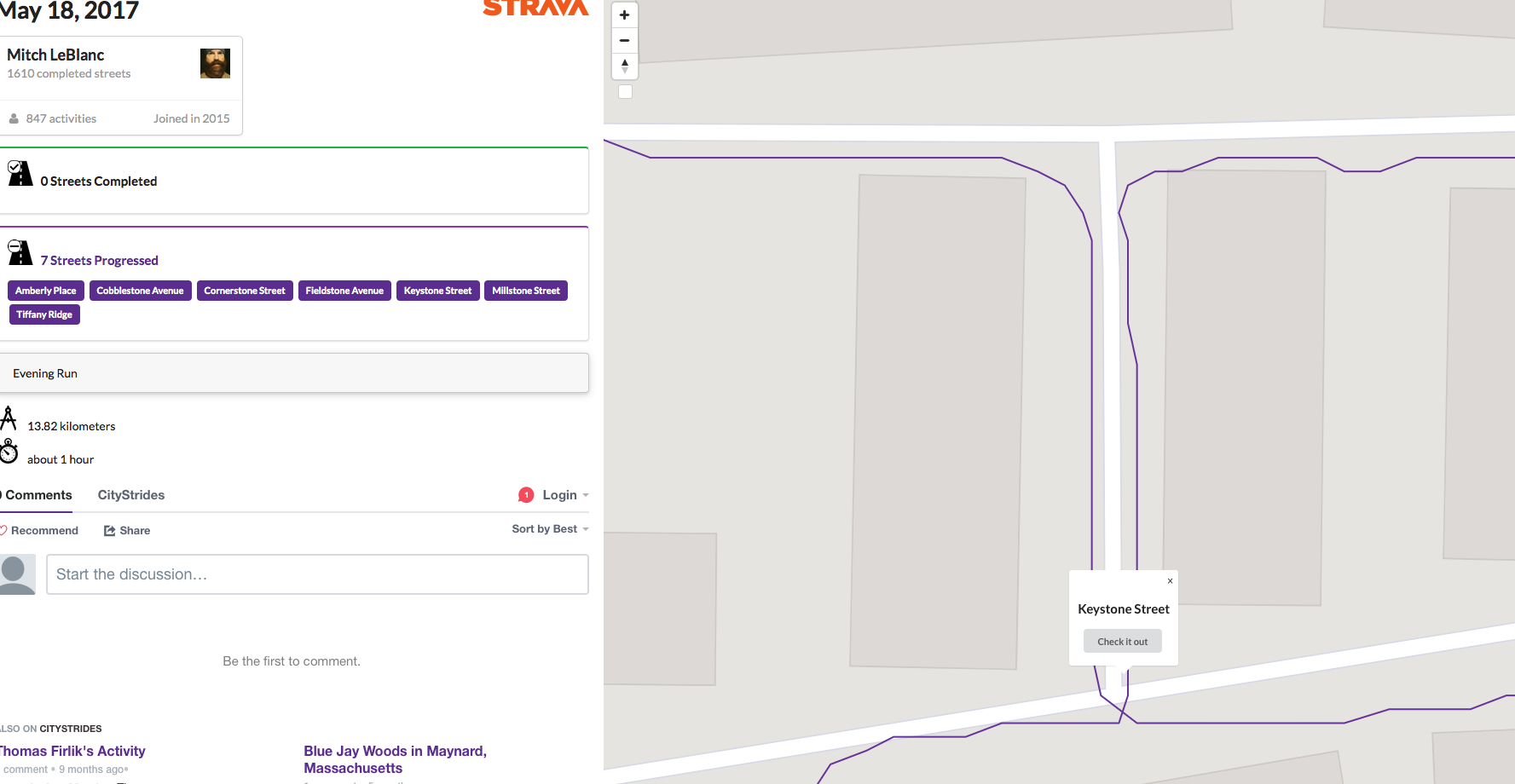Click the activities person icon
Viewport: 1515px width, 784px height.
click(x=14, y=118)
